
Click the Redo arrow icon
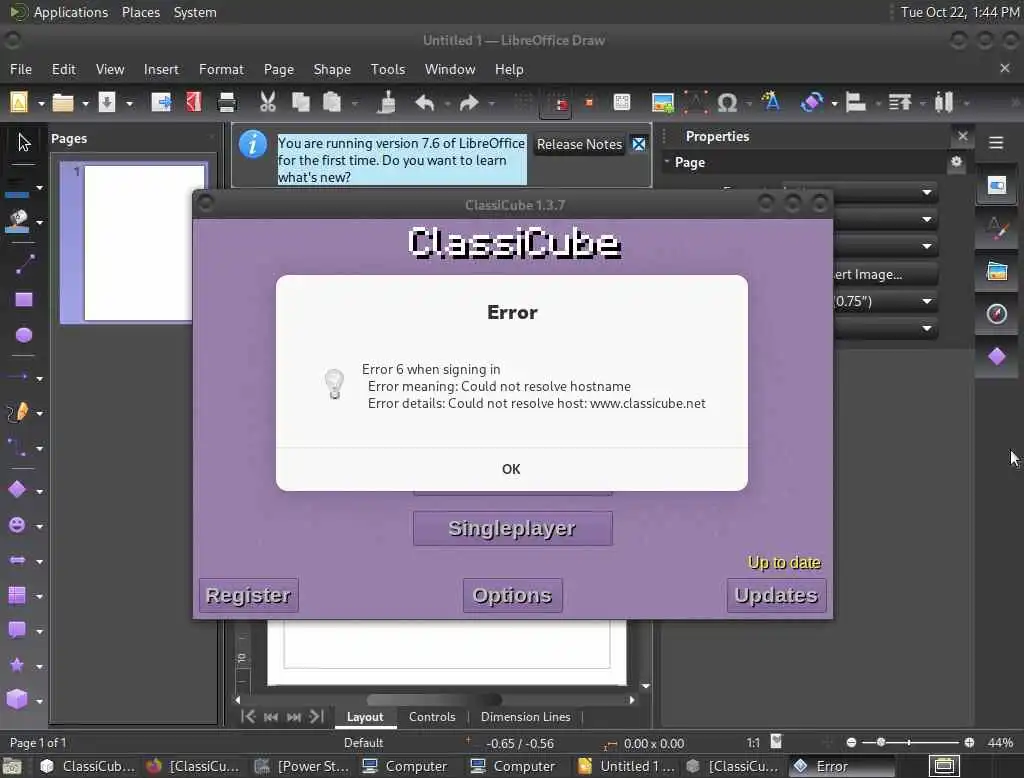tap(469, 103)
